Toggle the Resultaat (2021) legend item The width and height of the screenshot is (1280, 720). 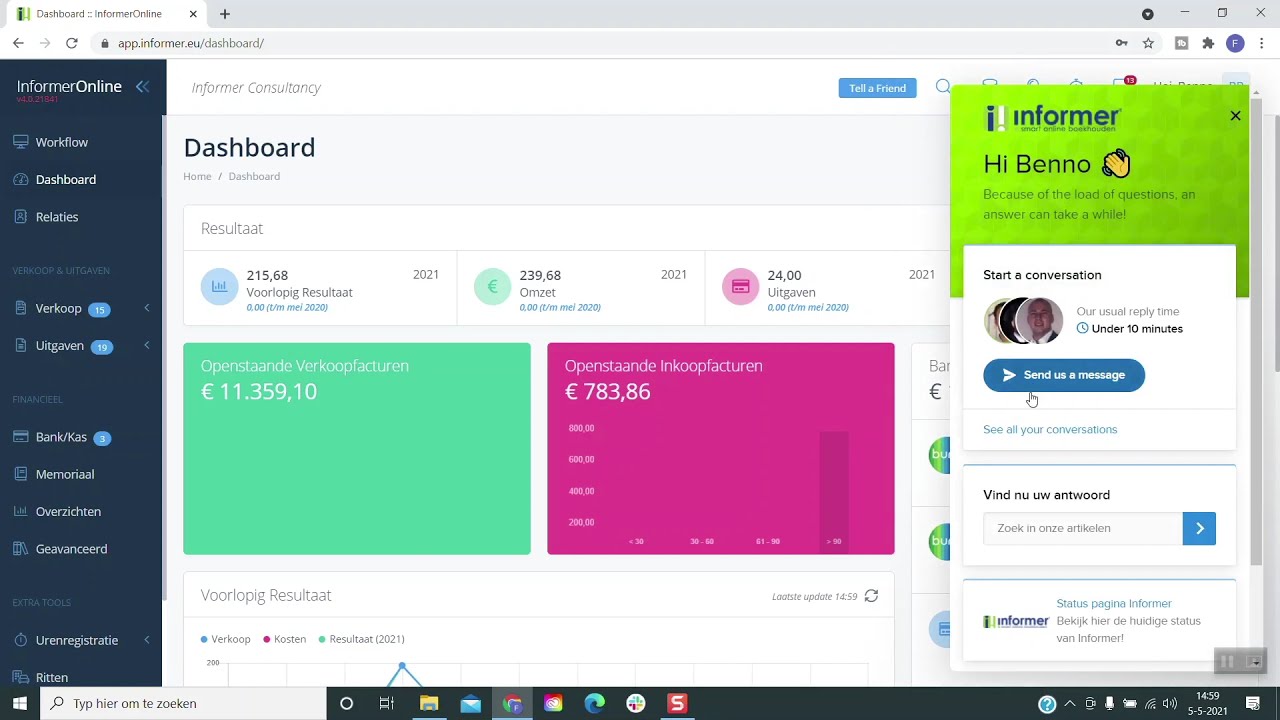pyautogui.click(x=361, y=639)
